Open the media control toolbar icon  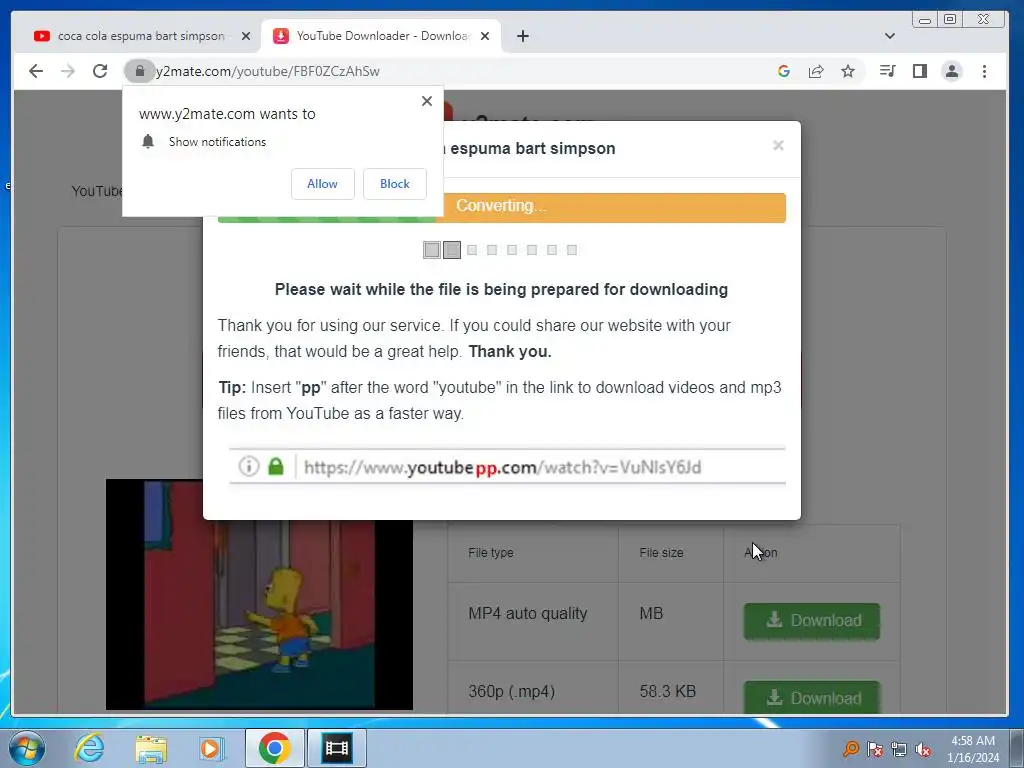pos(887,71)
